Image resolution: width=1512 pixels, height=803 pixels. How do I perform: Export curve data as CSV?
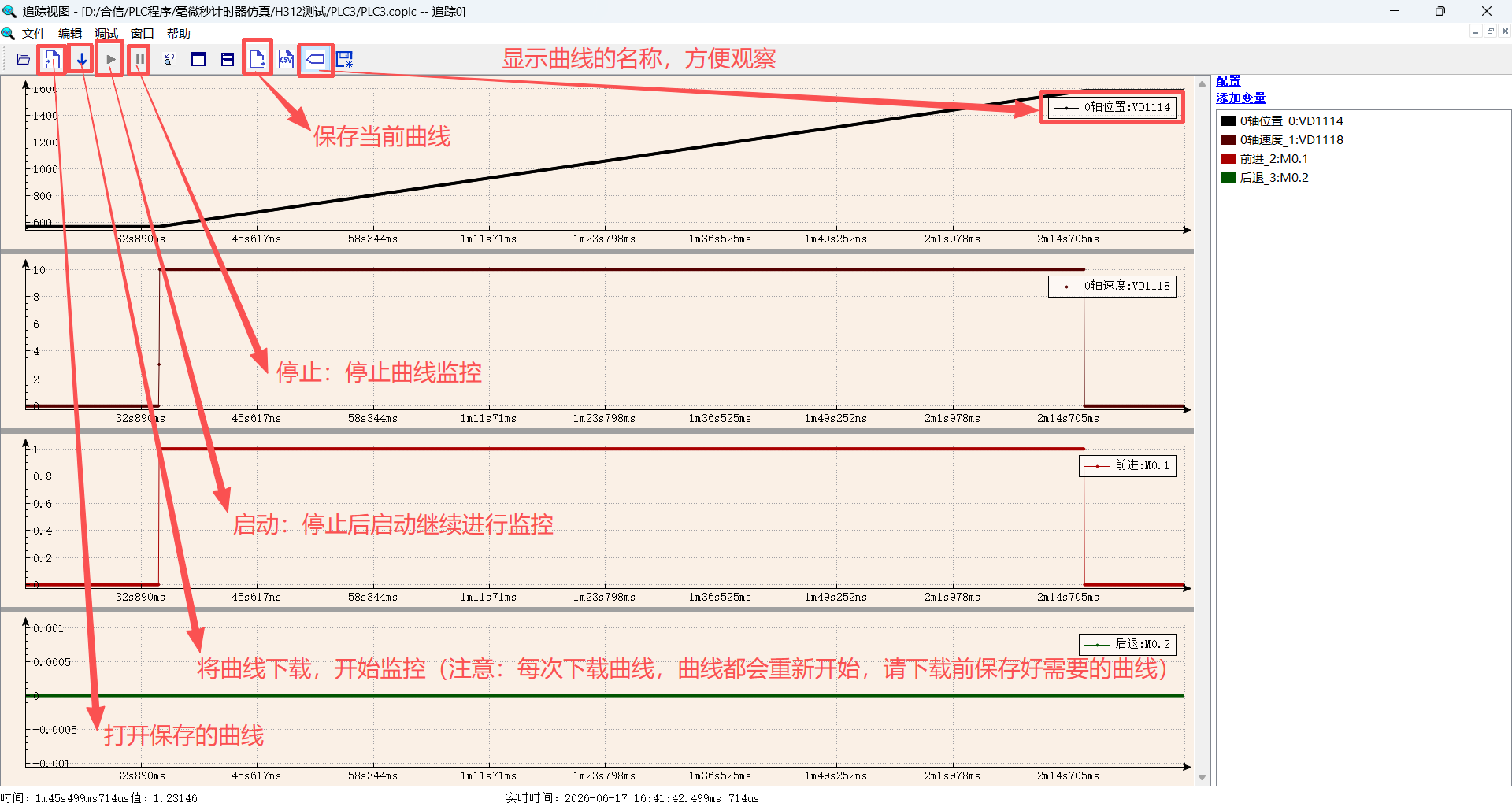click(286, 59)
